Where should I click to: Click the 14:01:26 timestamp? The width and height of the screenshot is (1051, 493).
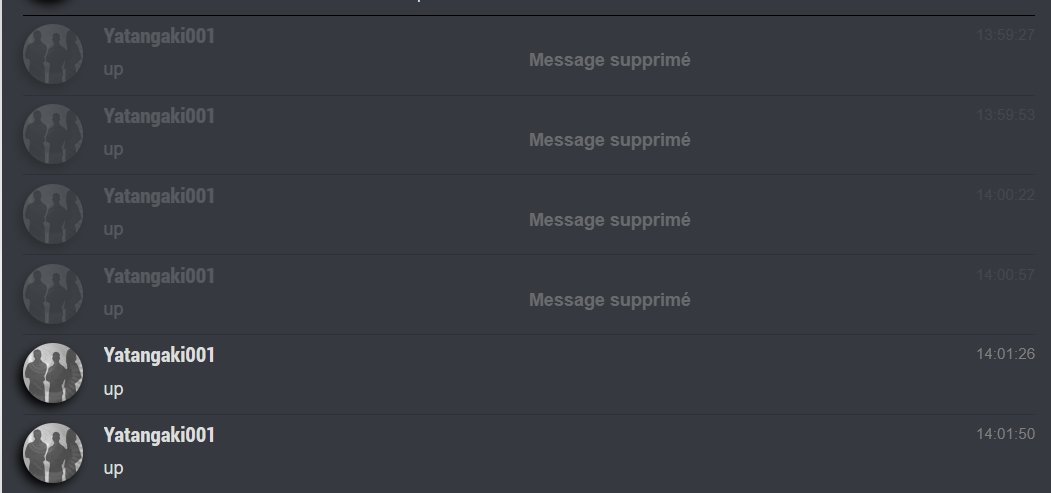click(1005, 353)
